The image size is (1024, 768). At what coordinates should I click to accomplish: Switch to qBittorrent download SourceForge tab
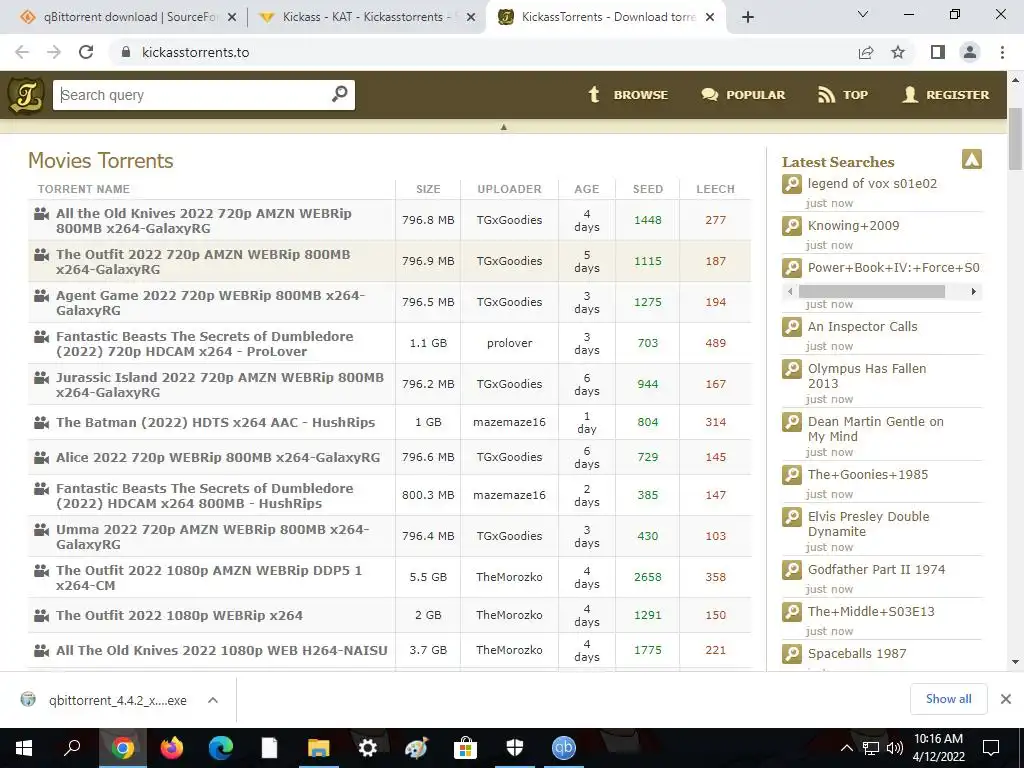pyautogui.click(x=127, y=17)
